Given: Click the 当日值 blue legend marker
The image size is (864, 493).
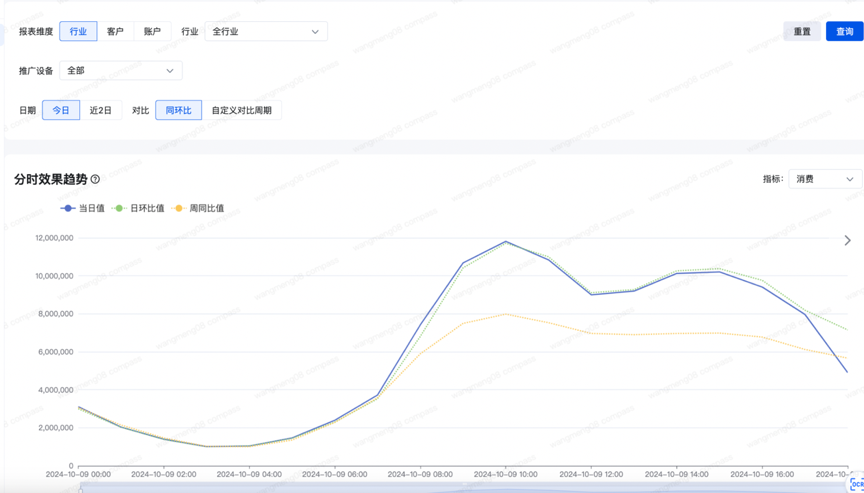Looking at the screenshot, I should coord(68,209).
